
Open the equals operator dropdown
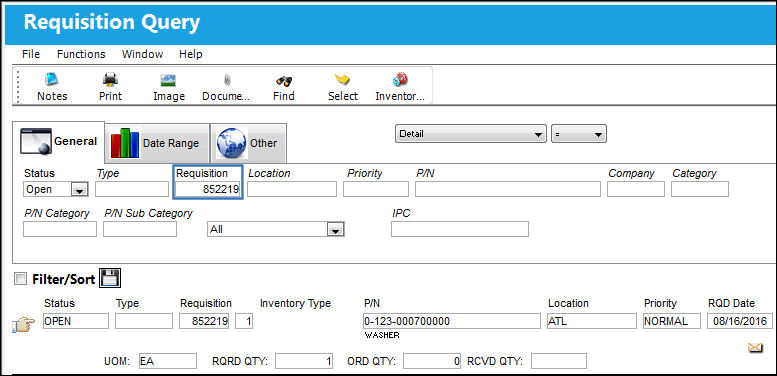tap(579, 134)
